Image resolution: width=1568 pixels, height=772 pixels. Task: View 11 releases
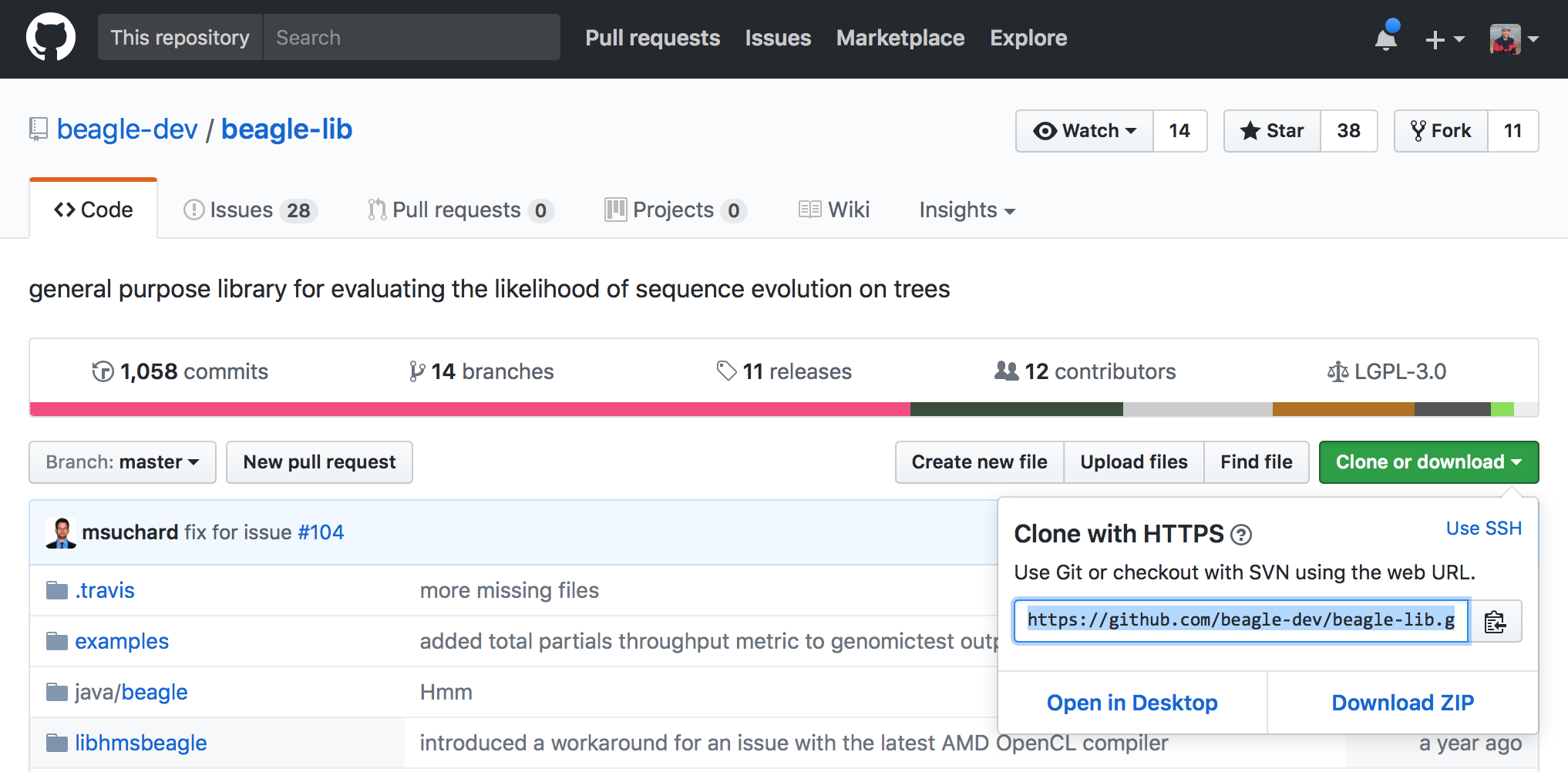[x=784, y=371]
